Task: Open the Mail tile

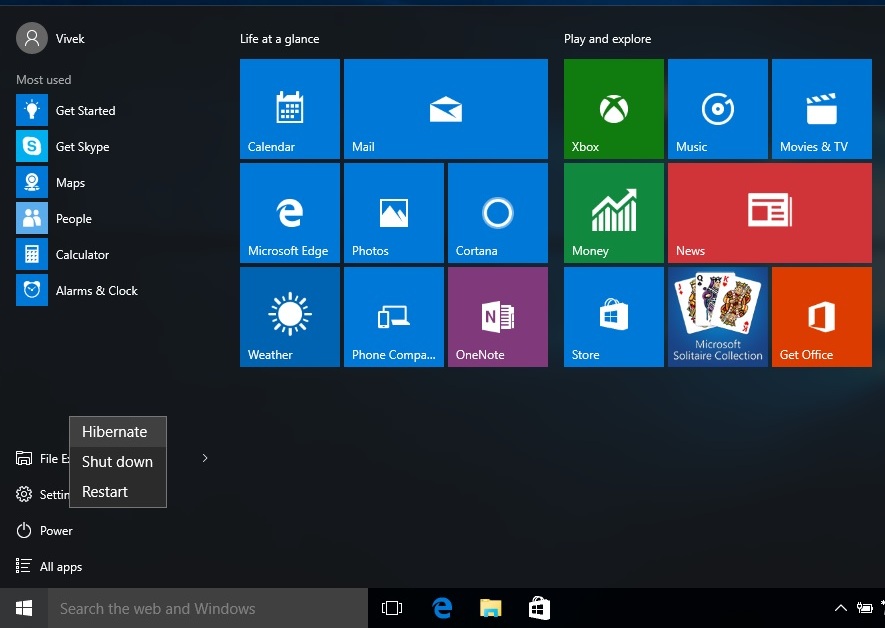Action: (x=446, y=109)
